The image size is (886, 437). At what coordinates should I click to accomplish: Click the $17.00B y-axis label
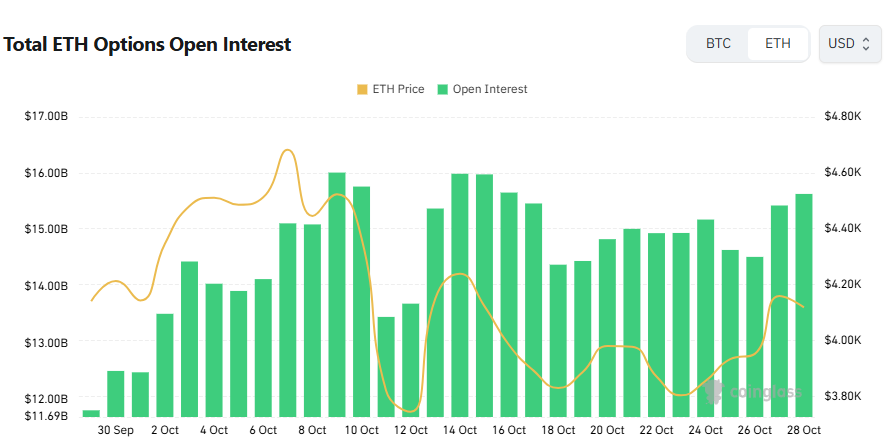point(47,117)
